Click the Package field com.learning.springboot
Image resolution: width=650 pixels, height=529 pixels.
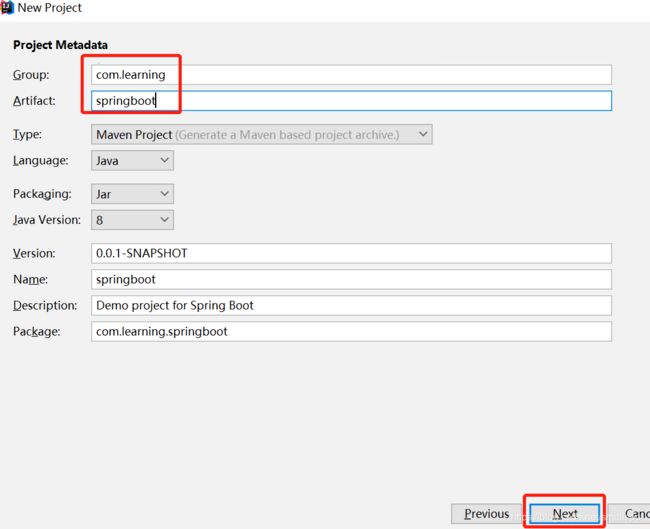pos(351,332)
